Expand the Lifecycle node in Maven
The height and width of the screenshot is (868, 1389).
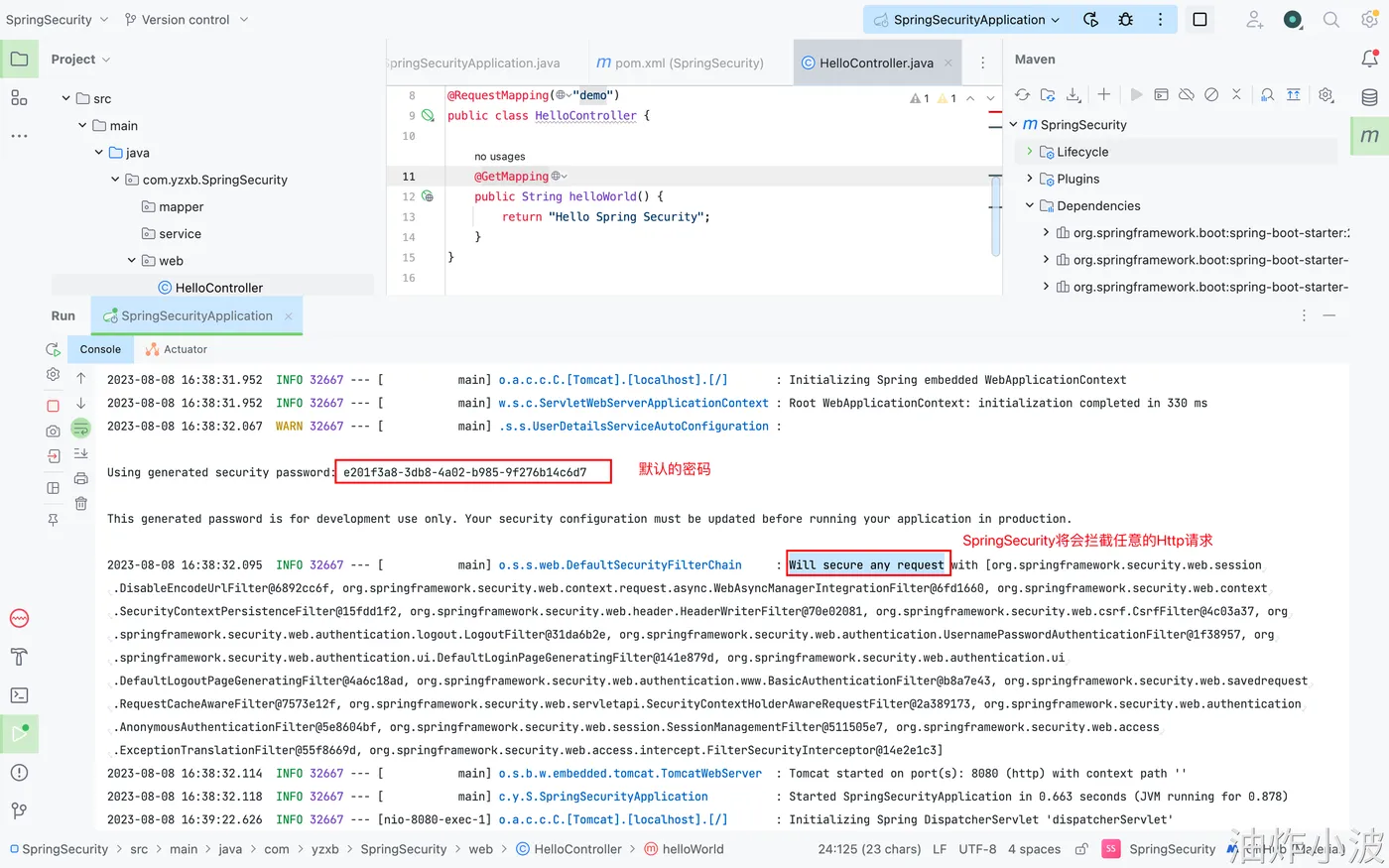pos(1029,152)
